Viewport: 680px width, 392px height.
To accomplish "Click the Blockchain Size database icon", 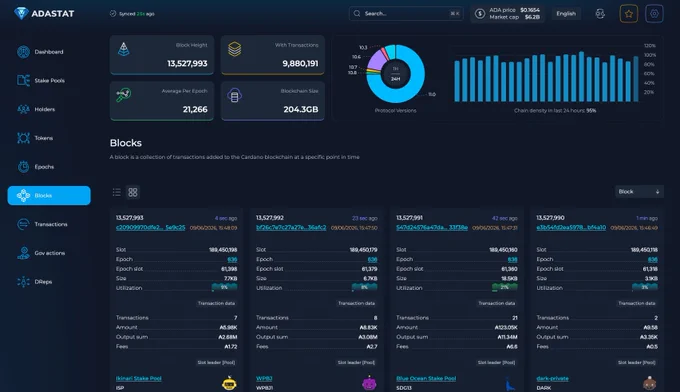I will 235,95.
